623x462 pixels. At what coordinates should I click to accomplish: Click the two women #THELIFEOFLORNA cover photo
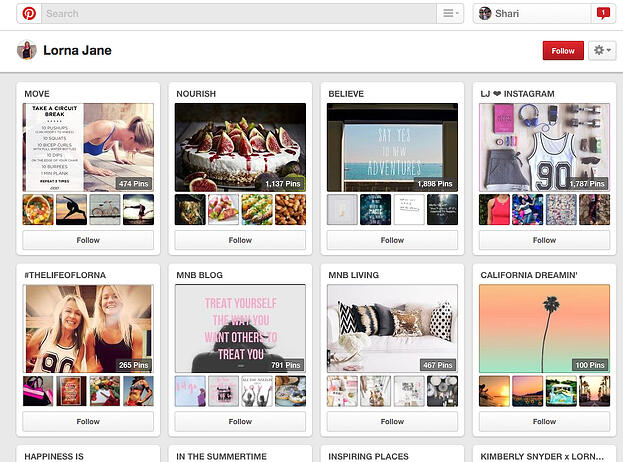tap(88, 329)
